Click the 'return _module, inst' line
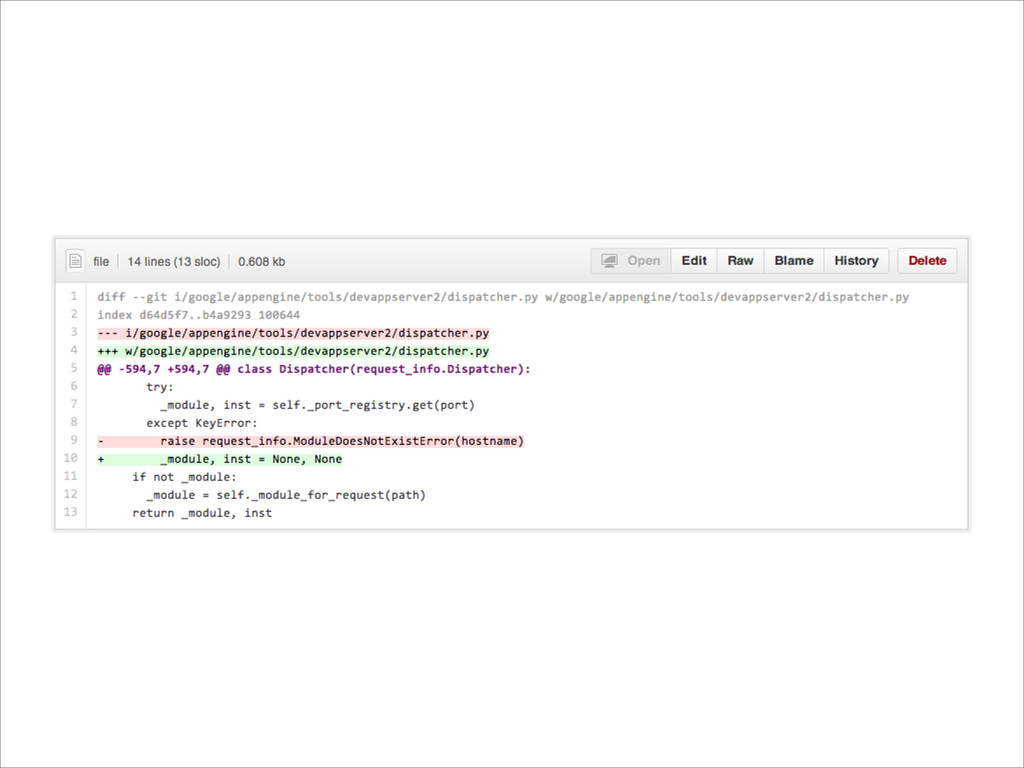This screenshot has width=1024, height=768. pyautogui.click(x=202, y=513)
